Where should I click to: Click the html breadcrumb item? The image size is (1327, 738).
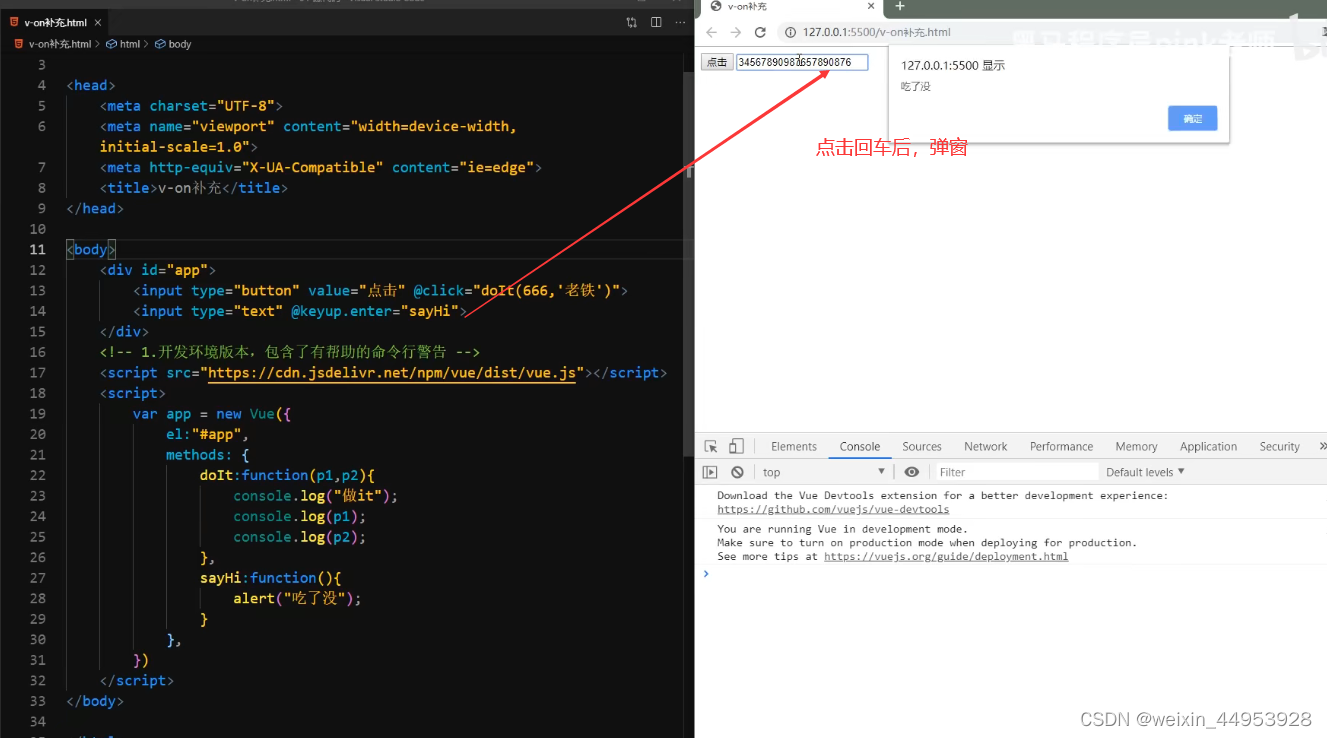tap(123, 44)
